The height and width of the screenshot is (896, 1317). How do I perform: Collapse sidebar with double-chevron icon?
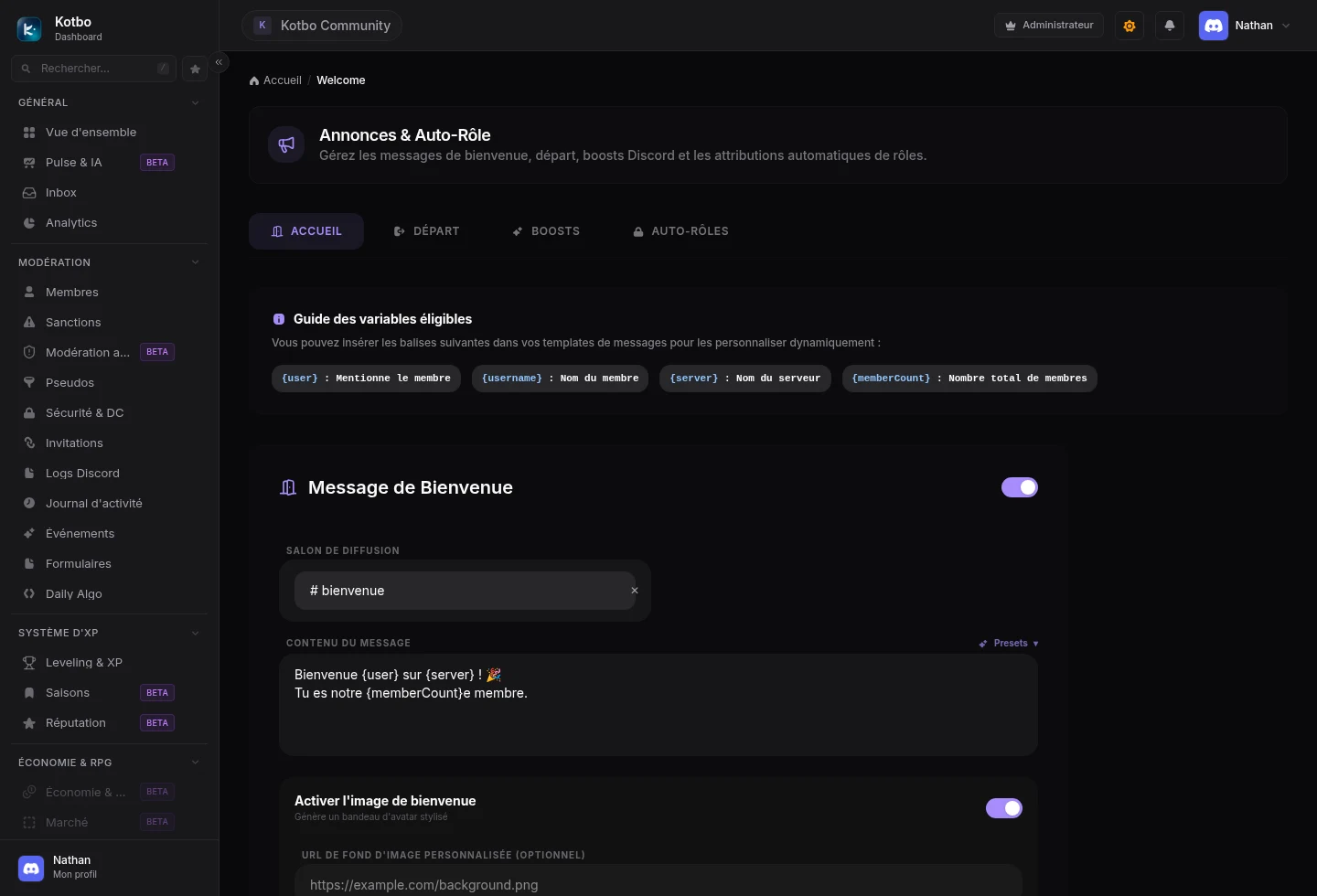click(x=219, y=62)
